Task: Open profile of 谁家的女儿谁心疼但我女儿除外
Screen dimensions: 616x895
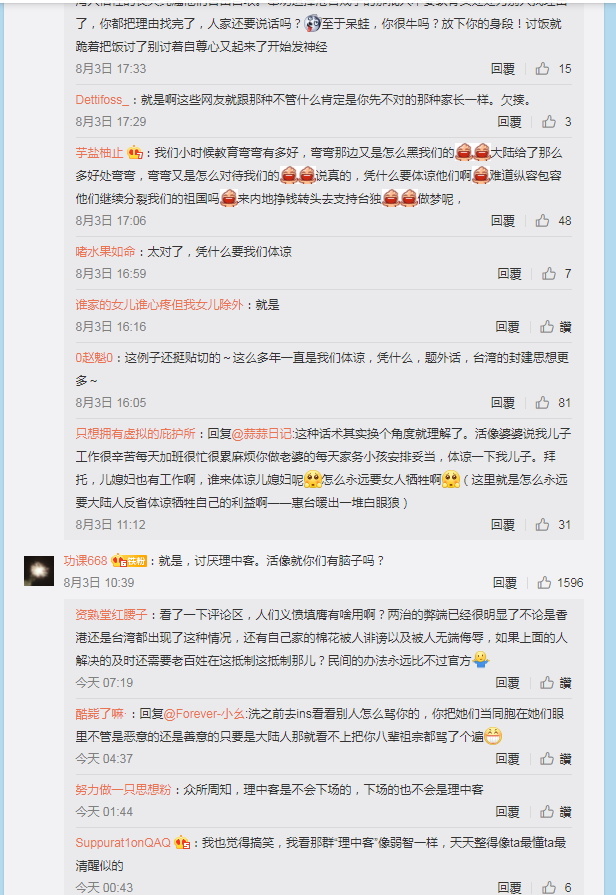Action: [159, 305]
